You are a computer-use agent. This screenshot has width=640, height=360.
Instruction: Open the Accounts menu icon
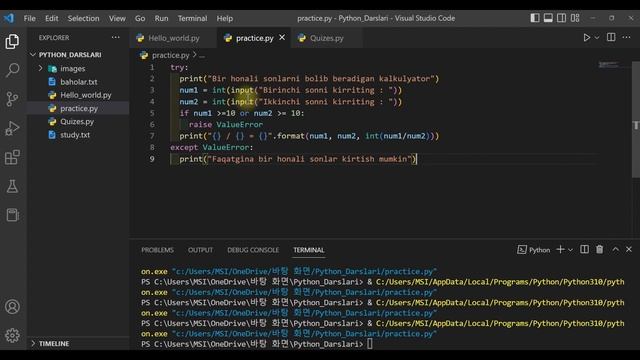[12, 307]
